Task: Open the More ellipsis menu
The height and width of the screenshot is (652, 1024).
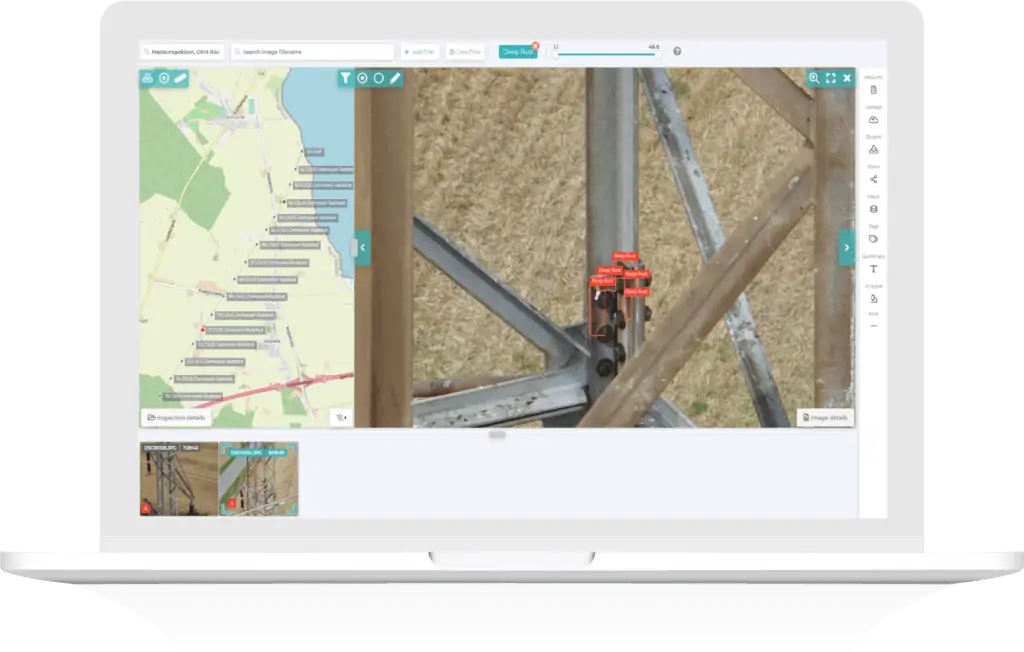Action: coord(874,325)
